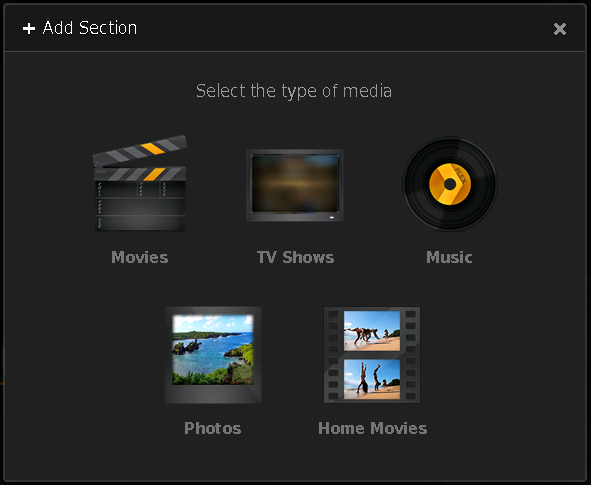The width and height of the screenshot is (591, 485).
Task: Click the Movies text label
Action: (140, 257)
